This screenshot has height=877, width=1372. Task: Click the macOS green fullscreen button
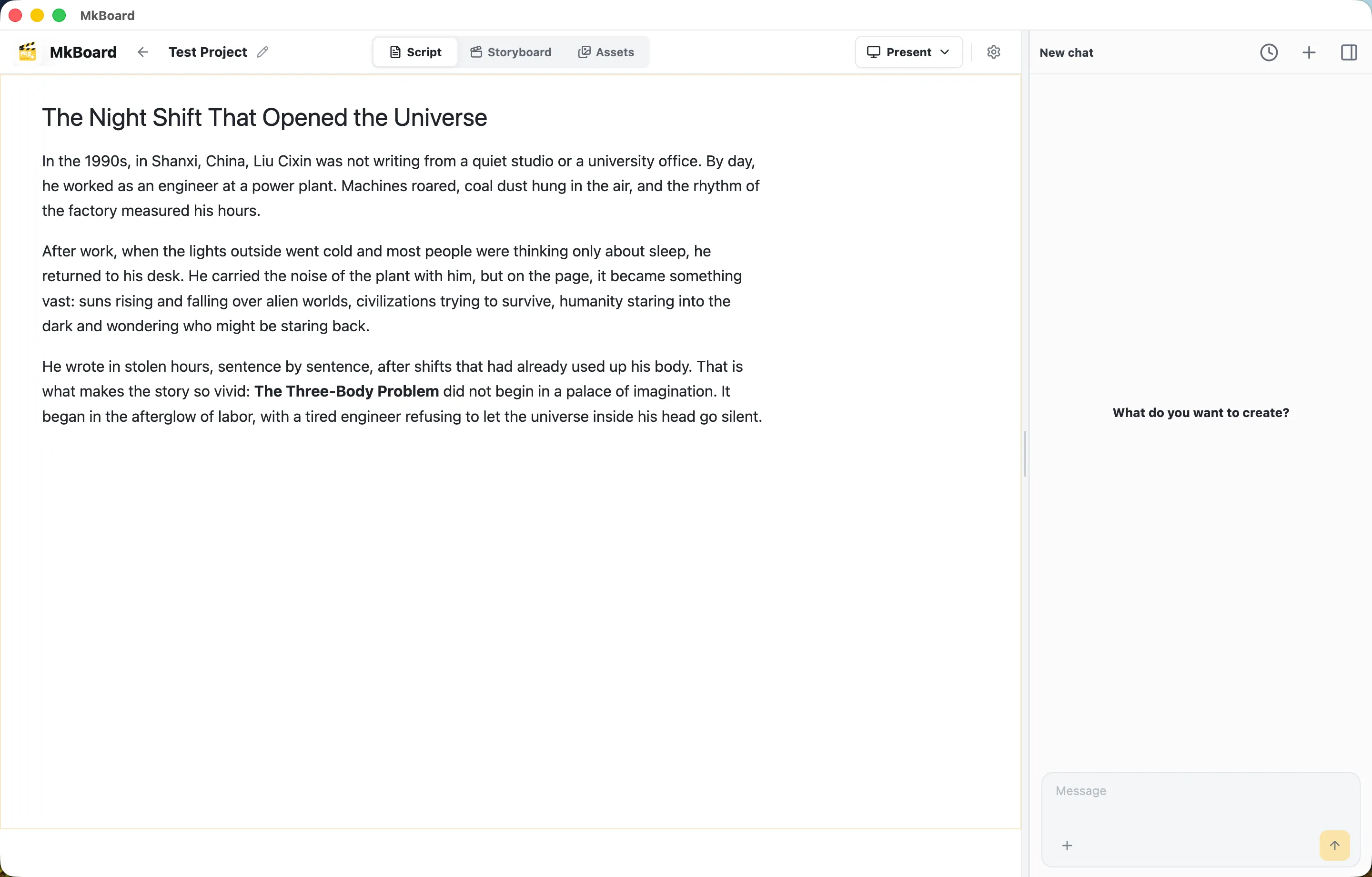pyautogui.click(x=59, y=15)
